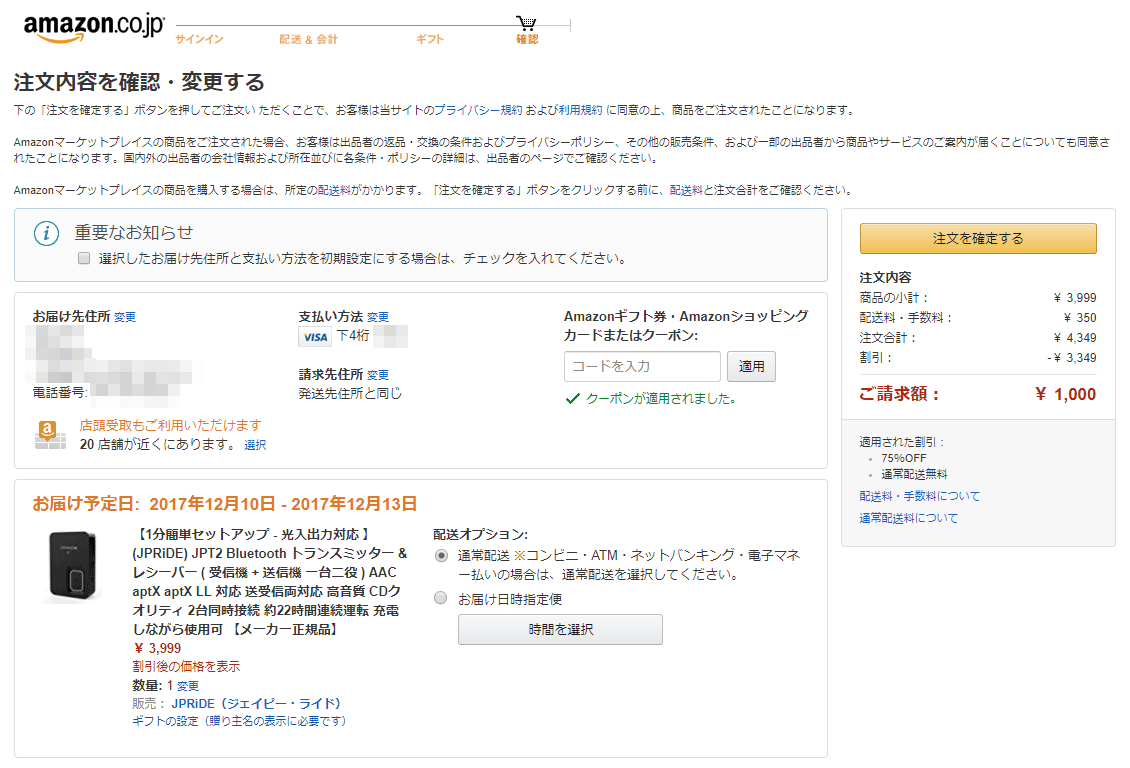Open the ギフトの設定 link
This screenshot has height=768, width=1130.
pos(239,721)
